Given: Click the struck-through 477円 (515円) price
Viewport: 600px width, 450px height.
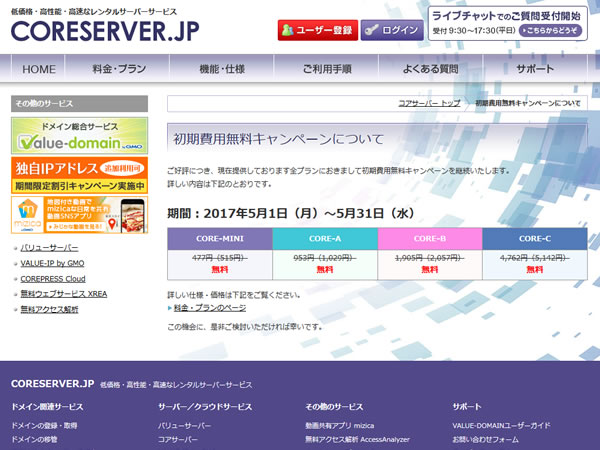Looking at the screenshot, I should point(220,258).
